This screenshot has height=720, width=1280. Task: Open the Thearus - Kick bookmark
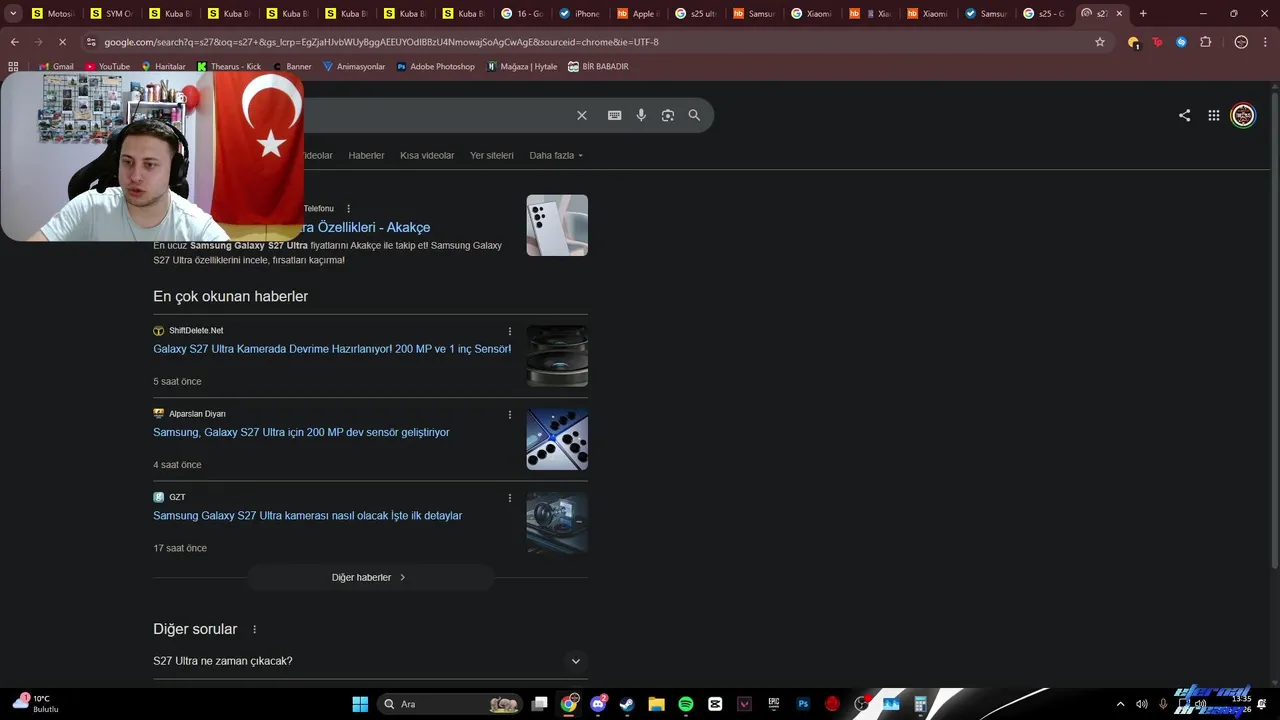229,66
